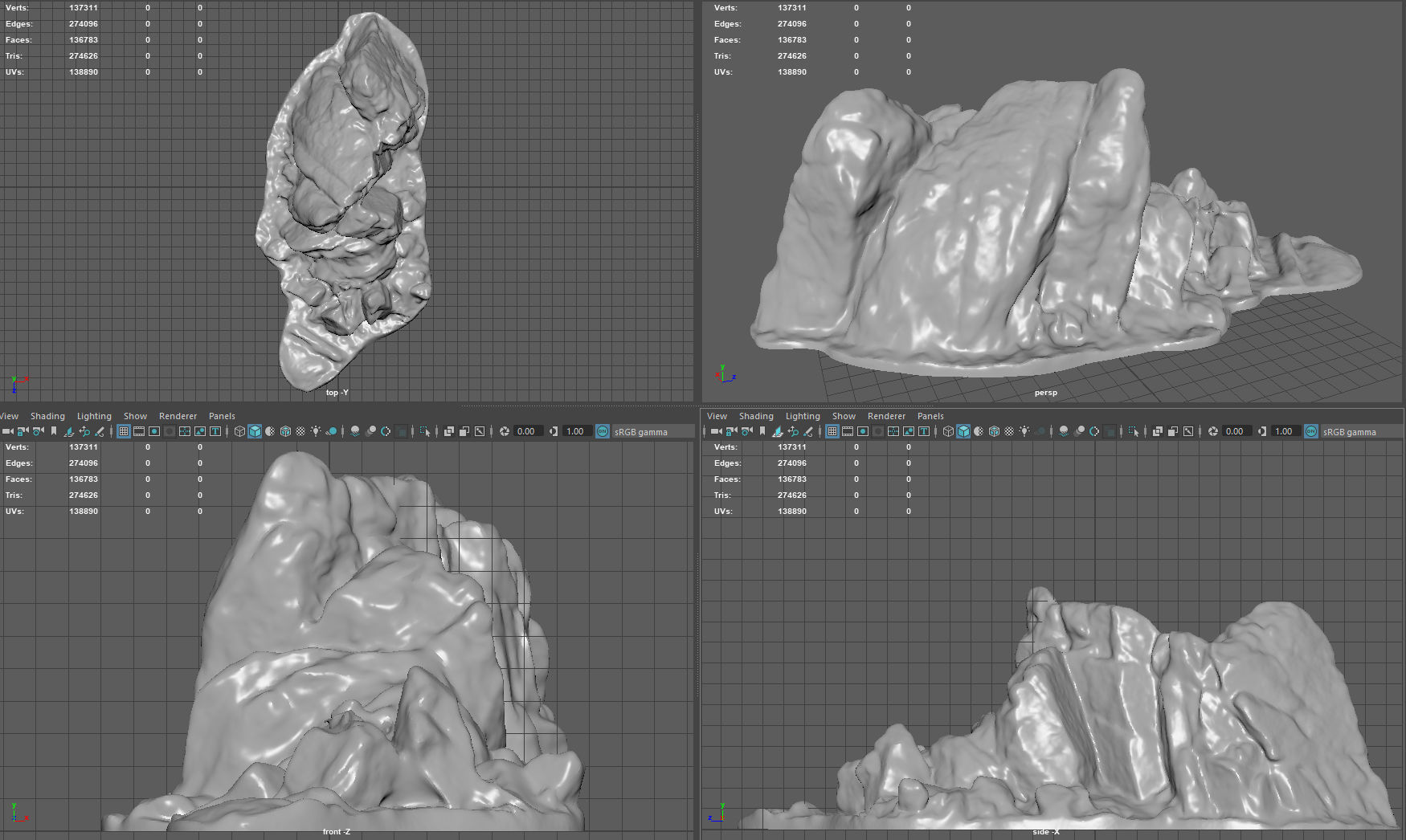Toggle view transform ON button in front panel
Image resolution: width=1406 pixels, height=840 pixels.
[603, 431]
